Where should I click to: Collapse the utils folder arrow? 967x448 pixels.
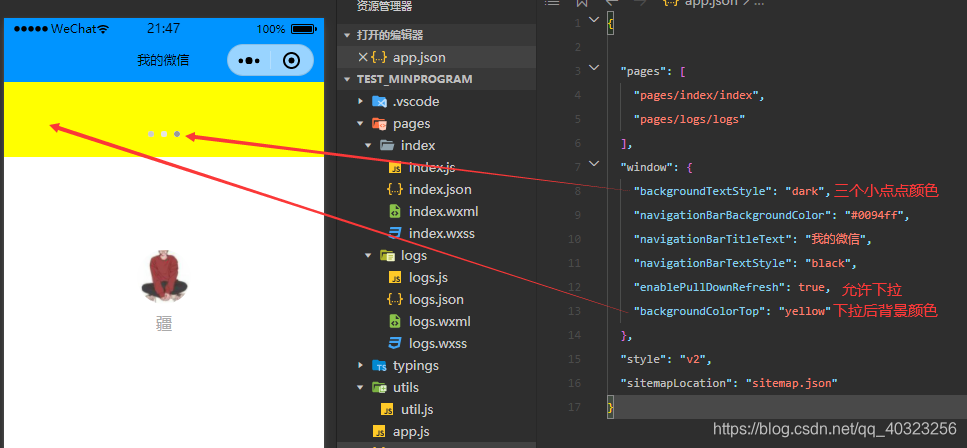pos(361,388)
